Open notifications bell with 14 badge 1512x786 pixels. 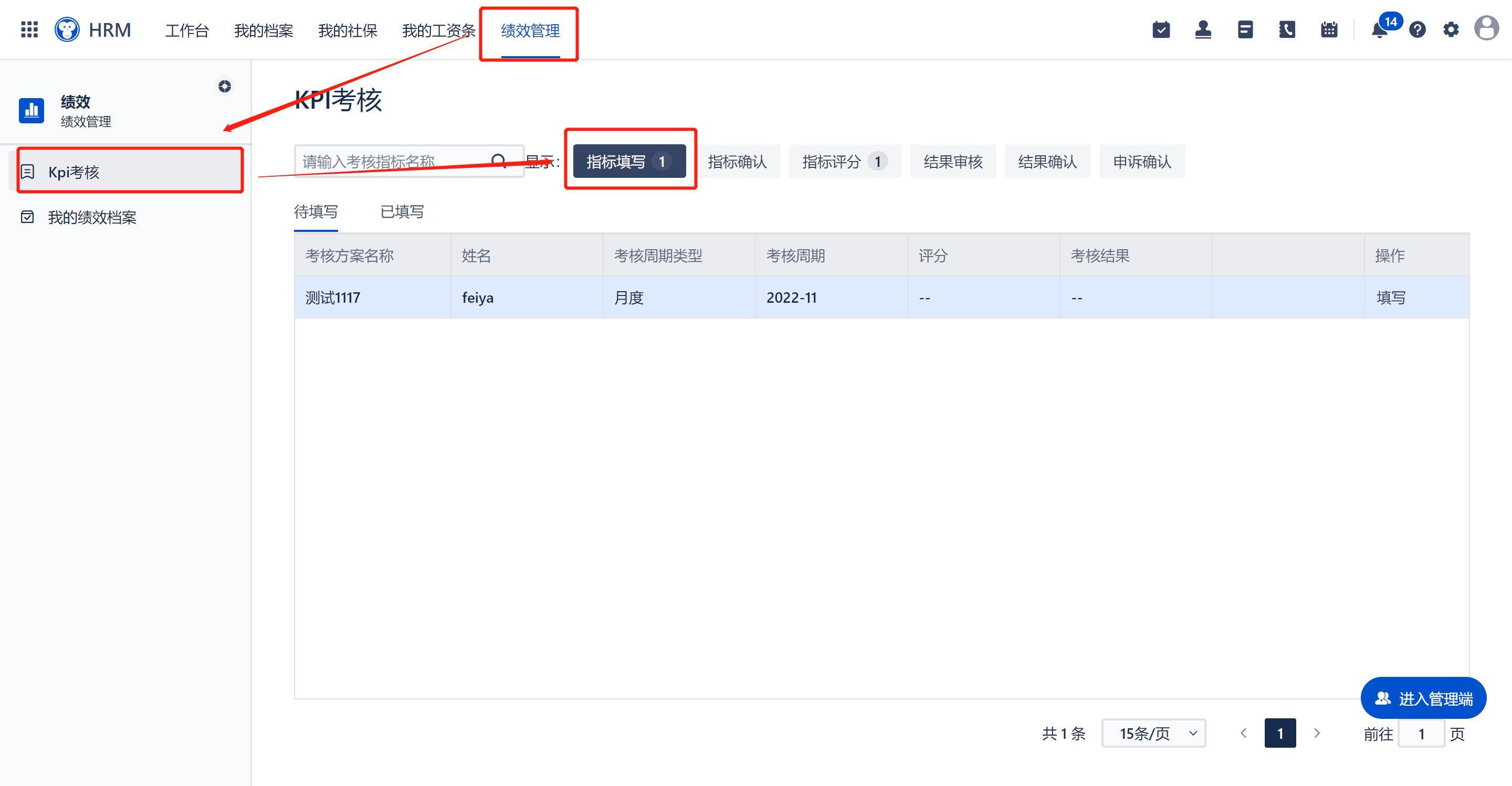1381,29
